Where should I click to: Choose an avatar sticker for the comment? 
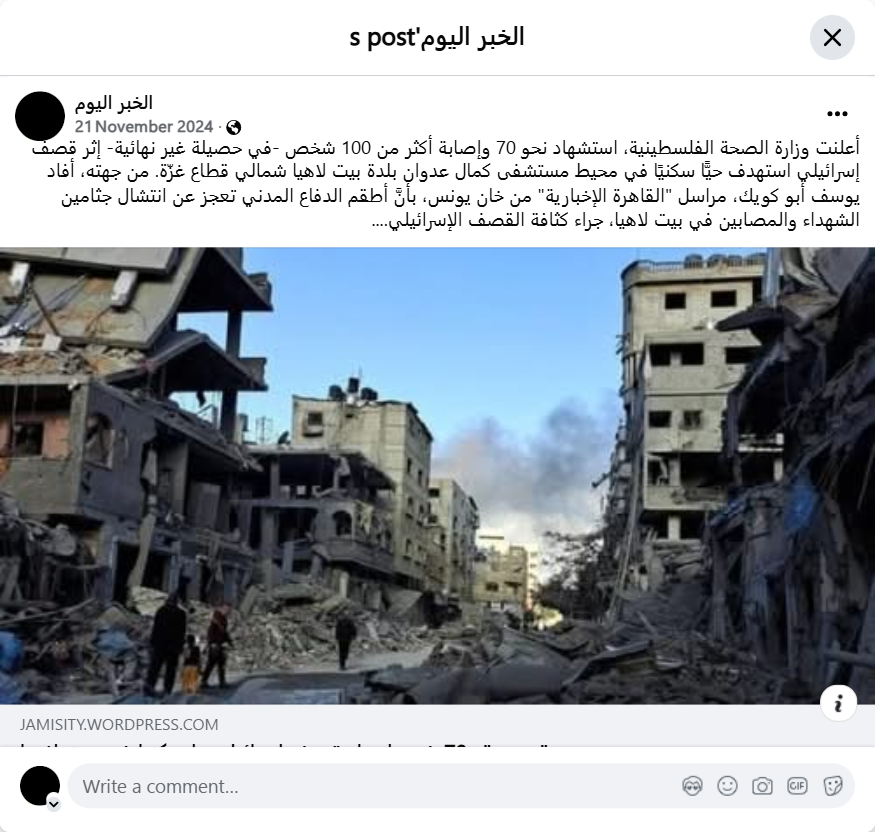tap(692, 786)
